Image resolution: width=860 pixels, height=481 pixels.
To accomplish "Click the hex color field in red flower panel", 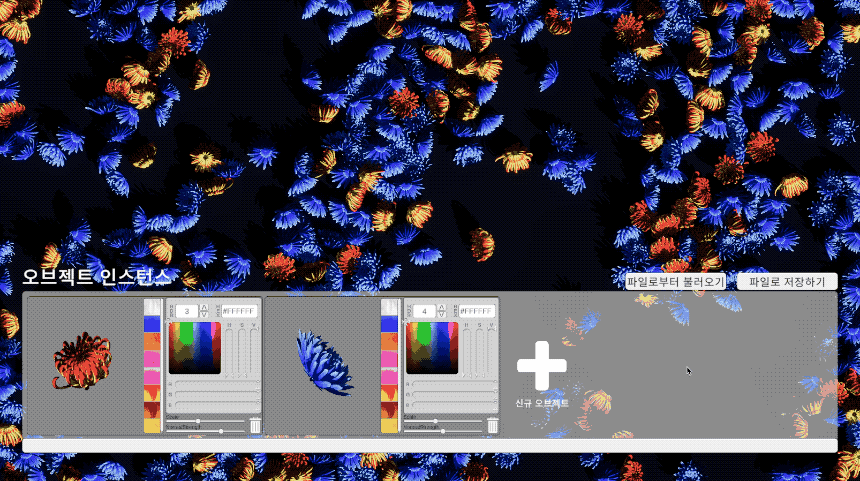I will [x=240, y=312].
